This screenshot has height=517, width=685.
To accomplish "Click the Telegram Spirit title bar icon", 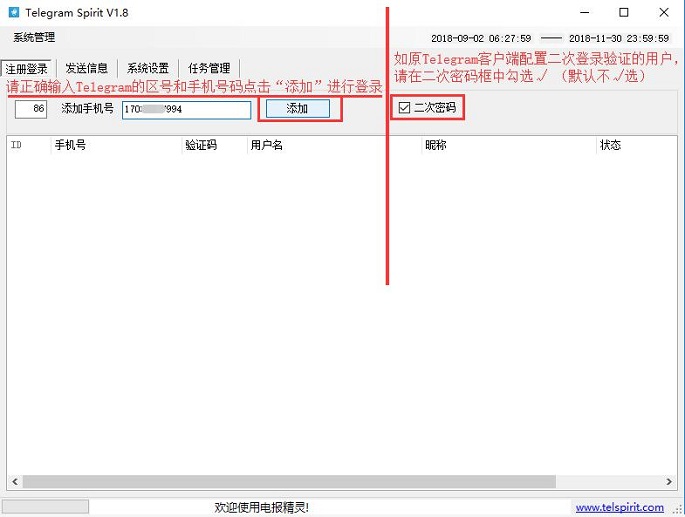I will [14, 13].
